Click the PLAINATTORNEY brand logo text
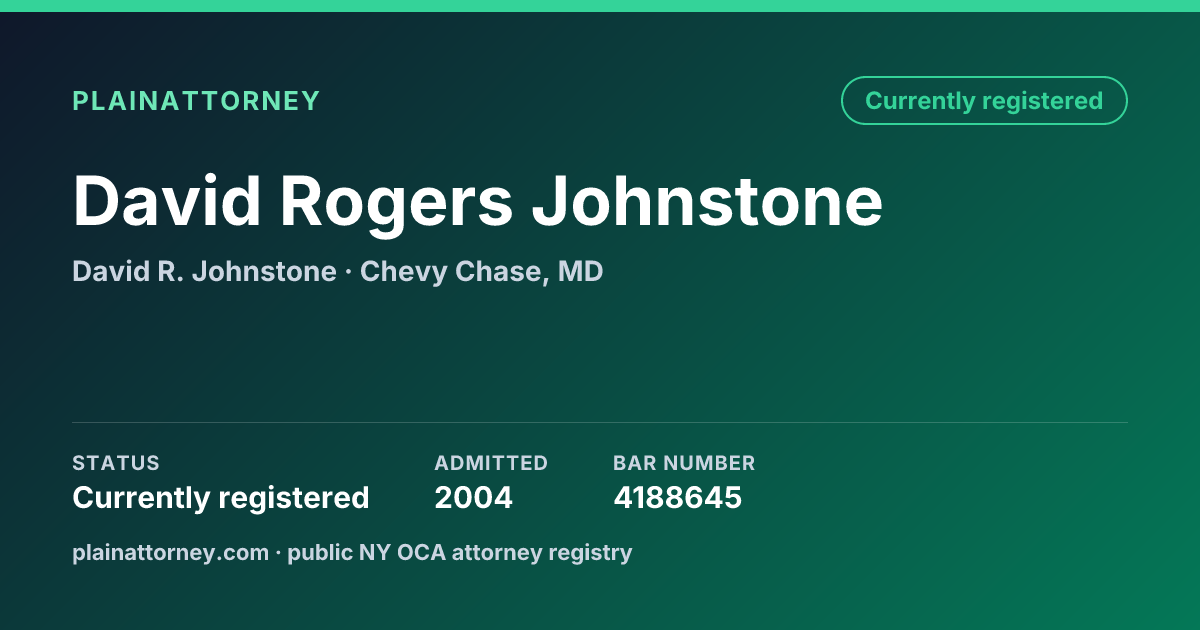 click(196, 101)
